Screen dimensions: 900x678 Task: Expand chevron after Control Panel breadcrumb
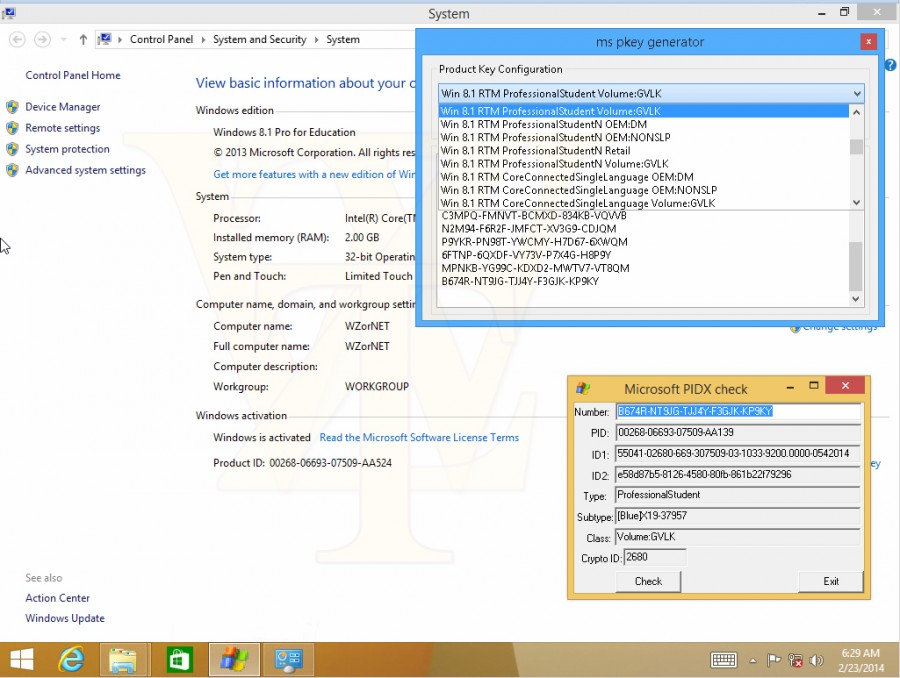coord(203,40)
